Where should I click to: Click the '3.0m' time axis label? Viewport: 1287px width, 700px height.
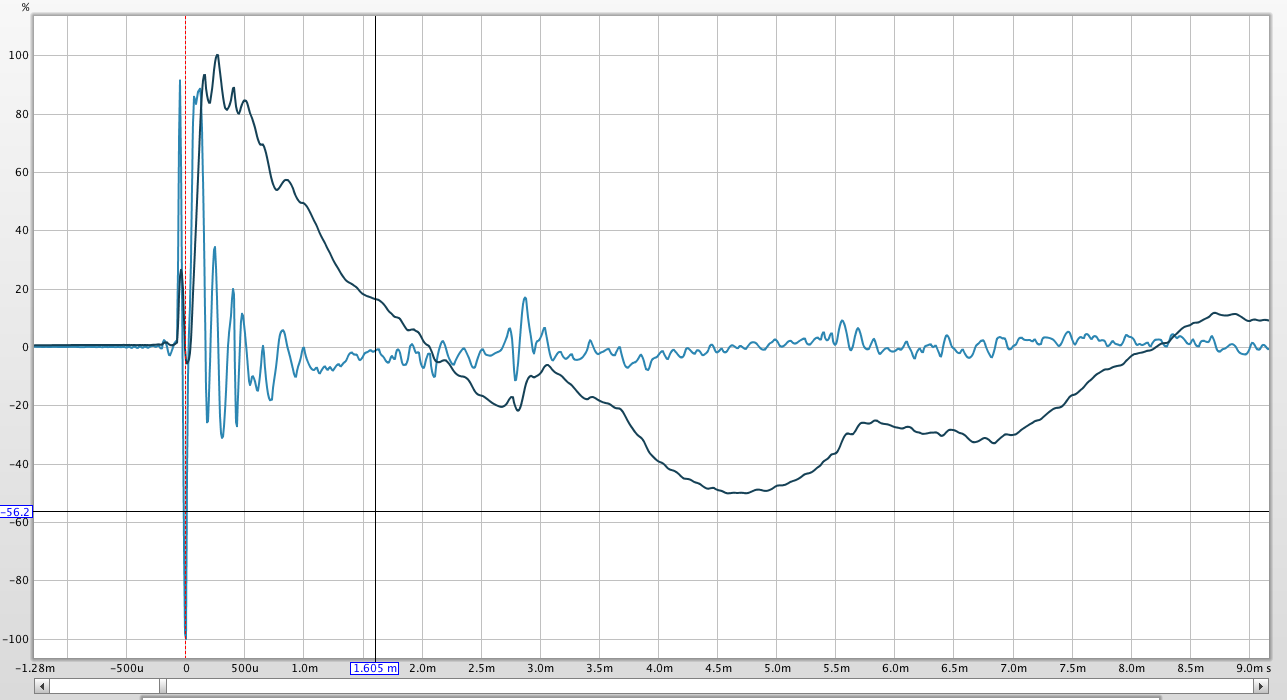coord(540,668)
